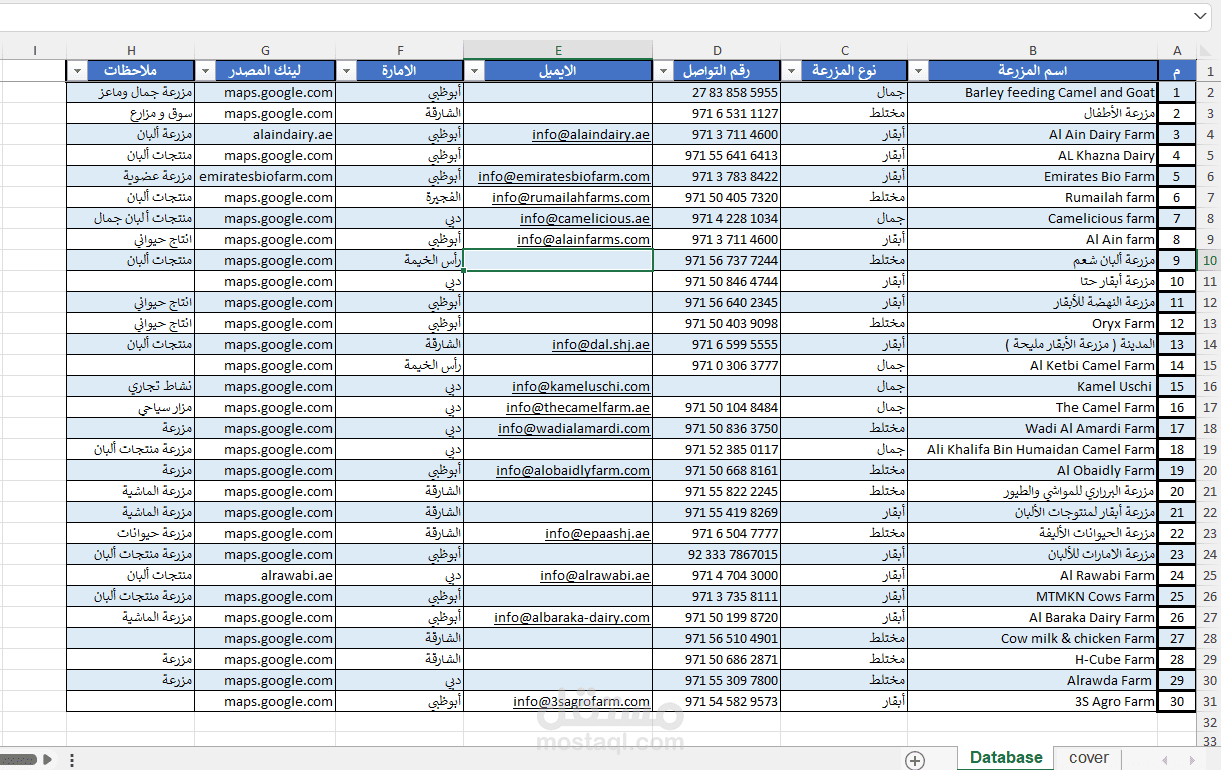Select the cell مزرعة عضوية in ملاحظات column
1221x770 pixels.
[x=131, y=176]
